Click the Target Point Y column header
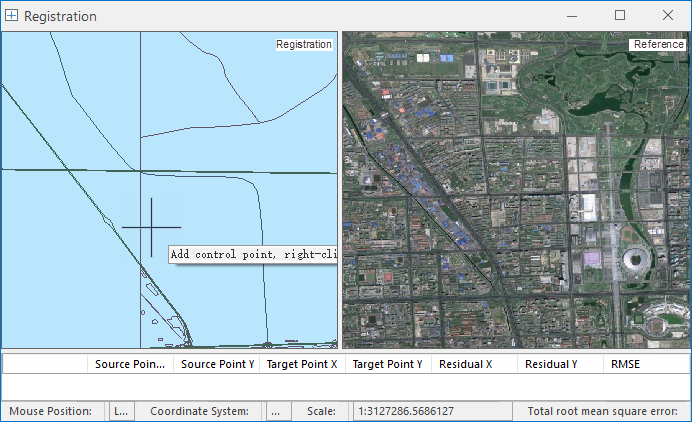This screenshot has height=422, width=692. 387,364
